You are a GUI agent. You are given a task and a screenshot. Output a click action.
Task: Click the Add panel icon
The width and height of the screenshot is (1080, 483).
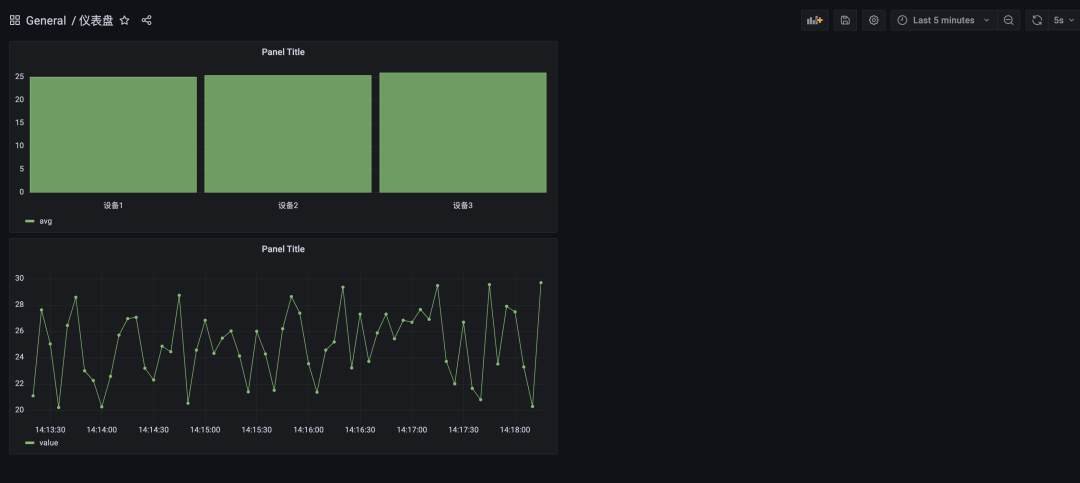click(814, 20)
